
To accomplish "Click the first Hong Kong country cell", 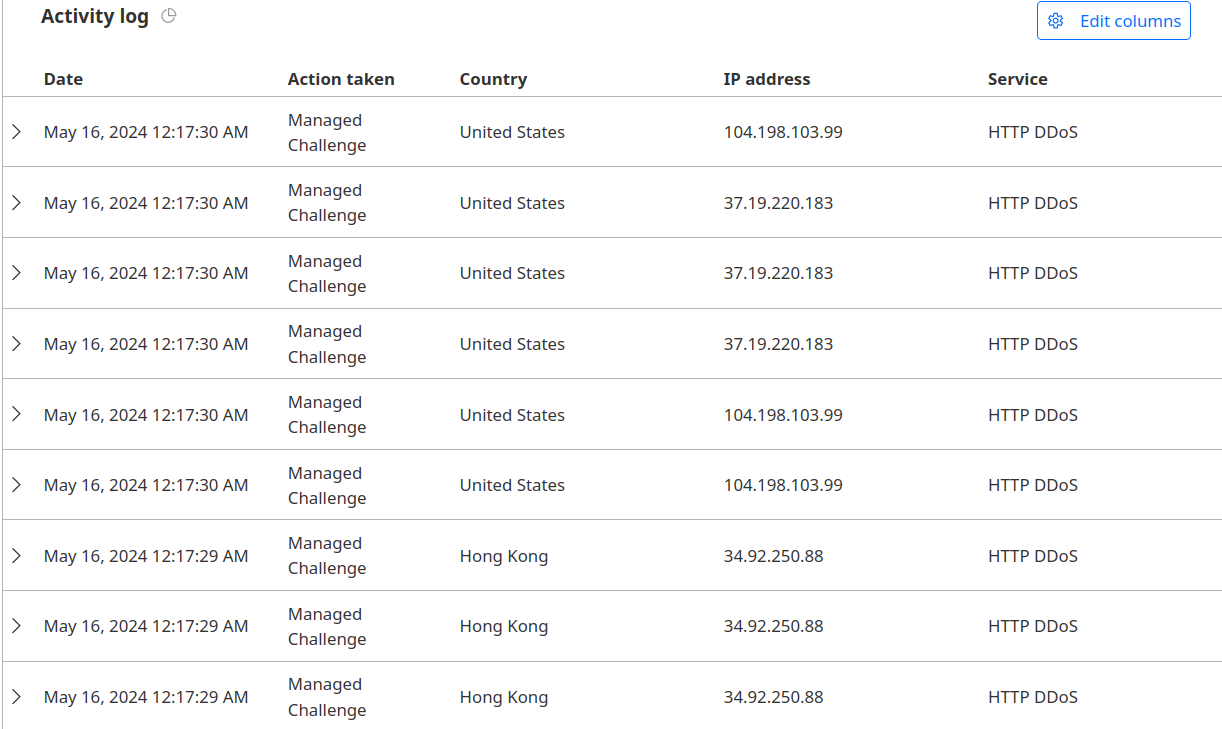I will [504, 556].
